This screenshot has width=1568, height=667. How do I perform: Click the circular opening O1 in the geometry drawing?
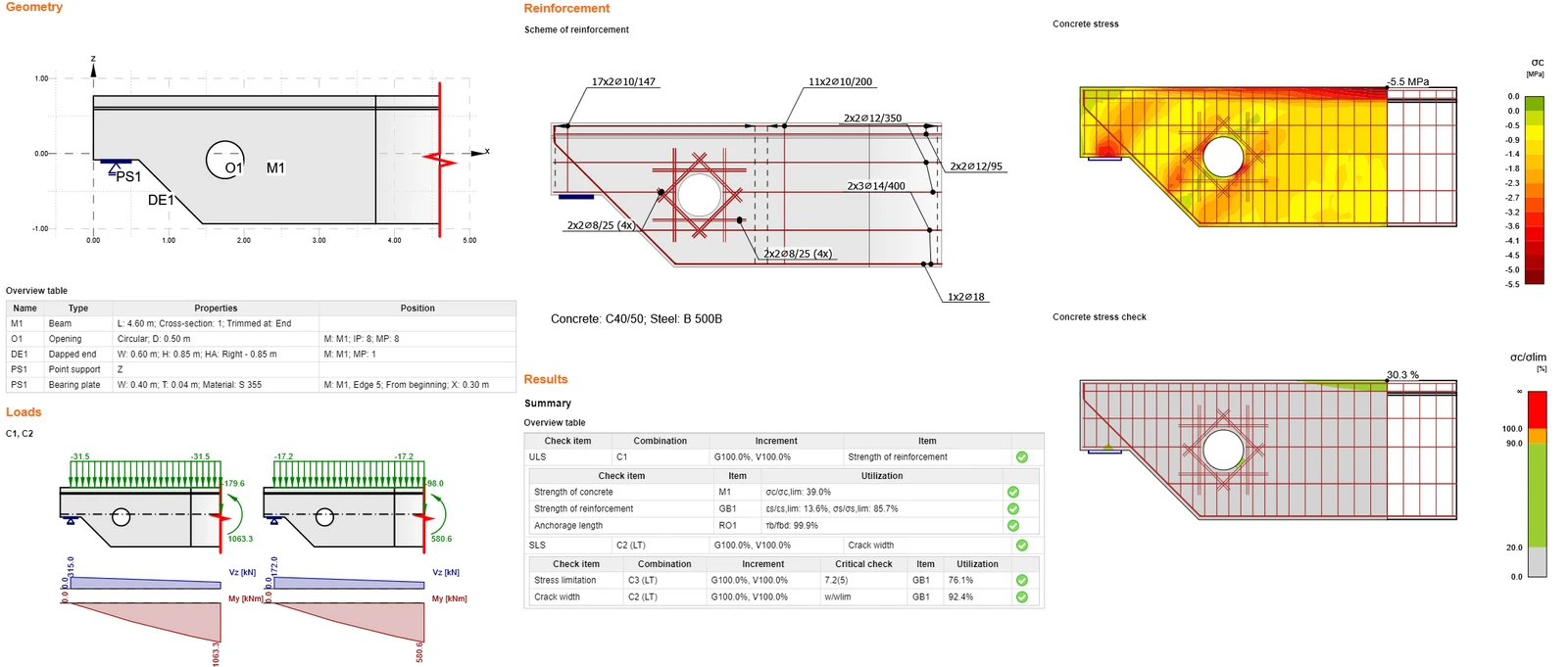[224, 160]
